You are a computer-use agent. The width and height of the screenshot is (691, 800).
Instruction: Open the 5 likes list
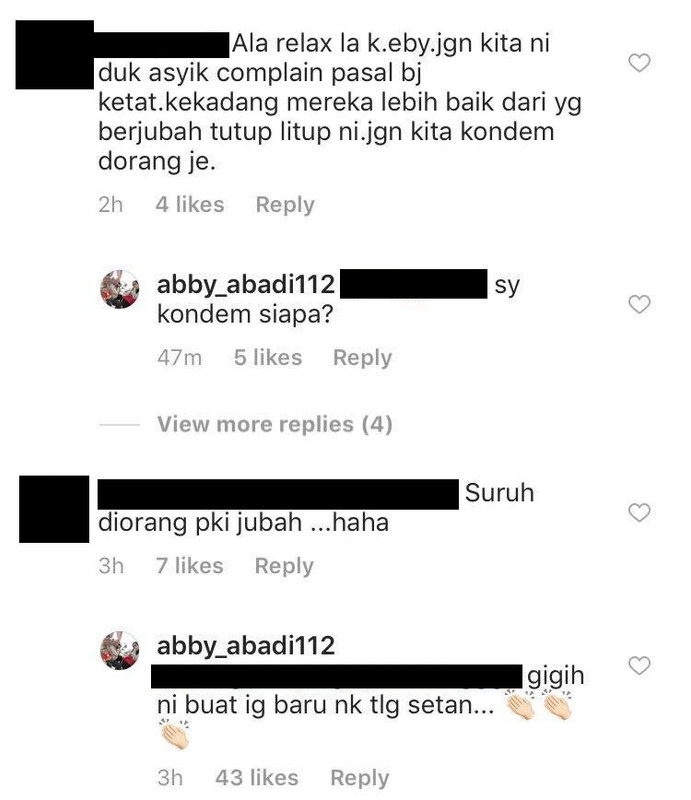pos(268,358)
